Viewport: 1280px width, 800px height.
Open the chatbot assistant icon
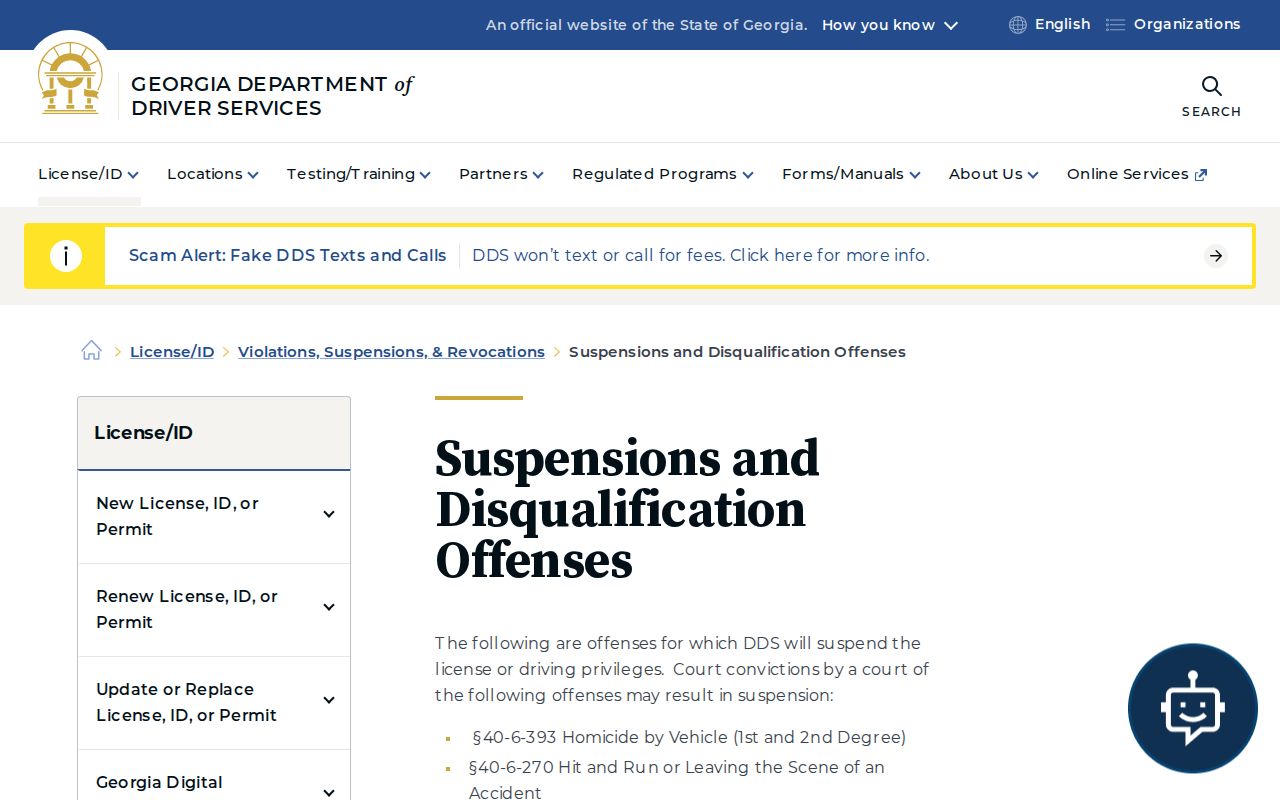tap(1192, 708)
